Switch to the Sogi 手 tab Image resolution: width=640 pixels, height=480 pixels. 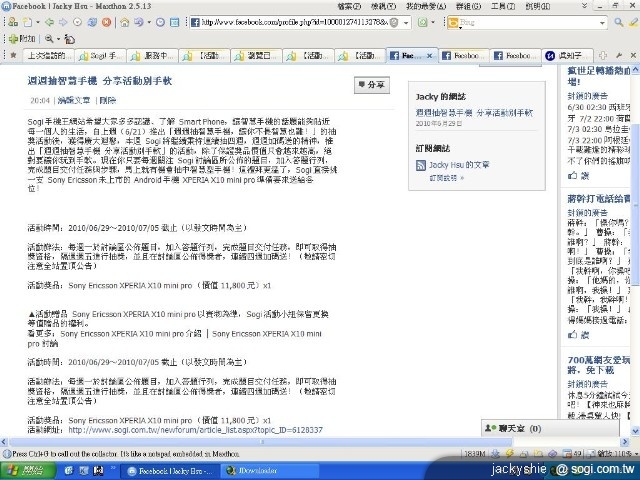[101, 56]
